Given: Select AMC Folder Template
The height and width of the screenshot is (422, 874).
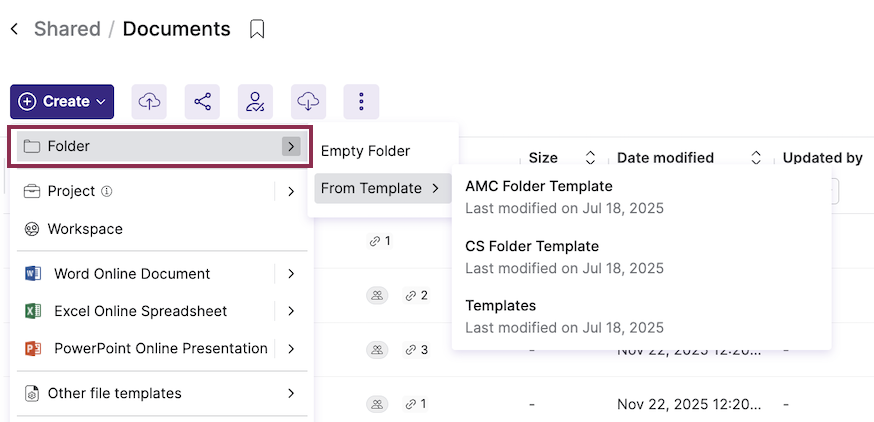Looking at the screenshot, I should point(539,186).
